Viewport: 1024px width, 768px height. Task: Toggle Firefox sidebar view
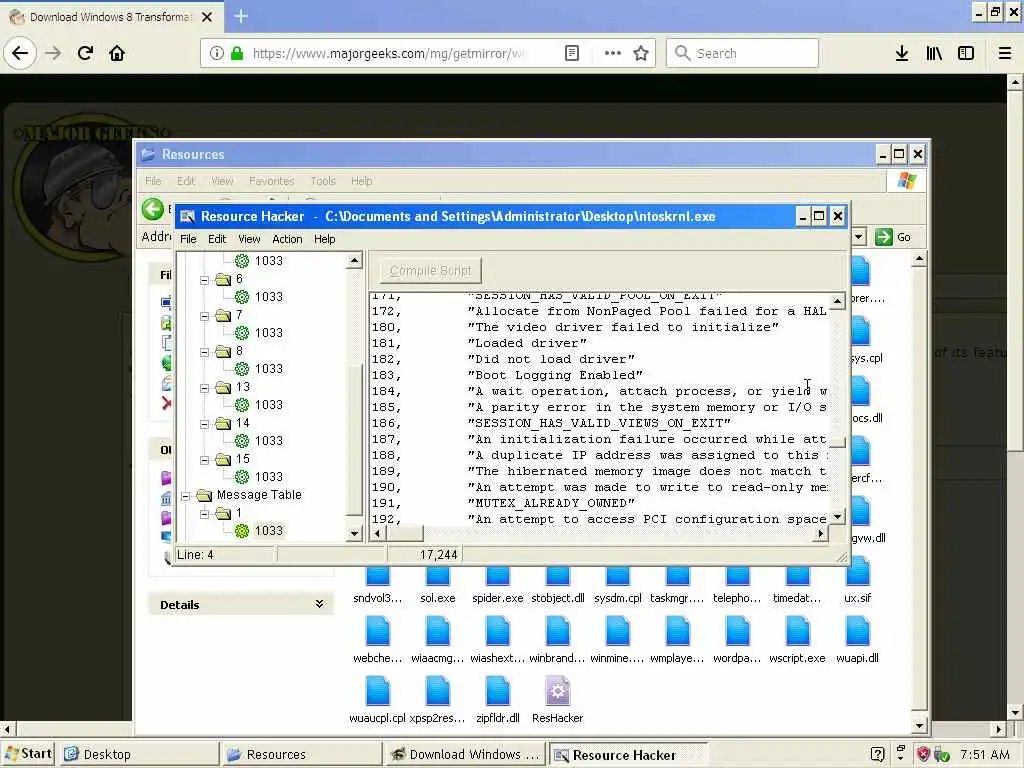click(x=966, y=53)
